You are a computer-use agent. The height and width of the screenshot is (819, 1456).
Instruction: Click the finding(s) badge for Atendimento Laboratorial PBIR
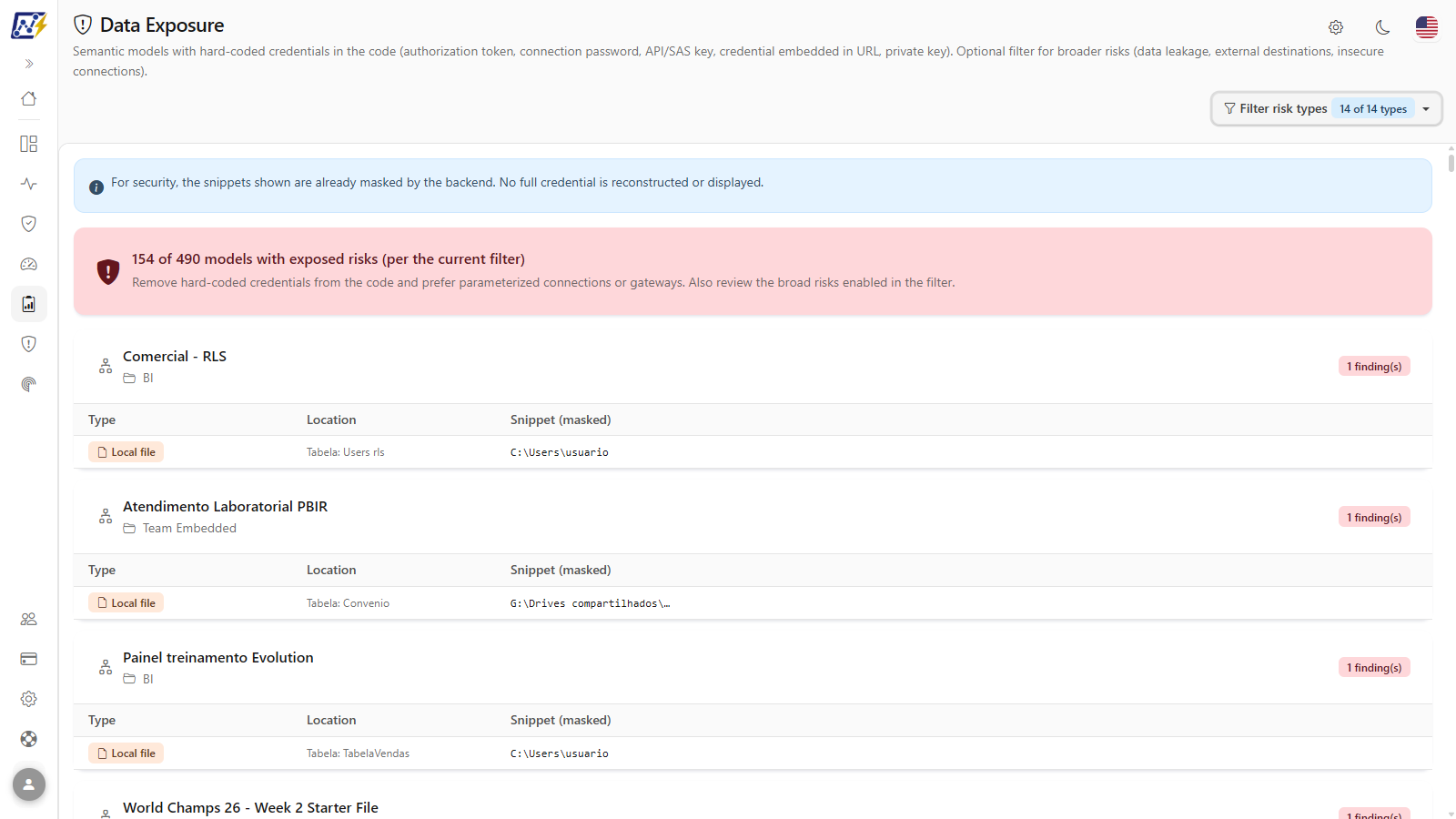[x=1374, y=517]
